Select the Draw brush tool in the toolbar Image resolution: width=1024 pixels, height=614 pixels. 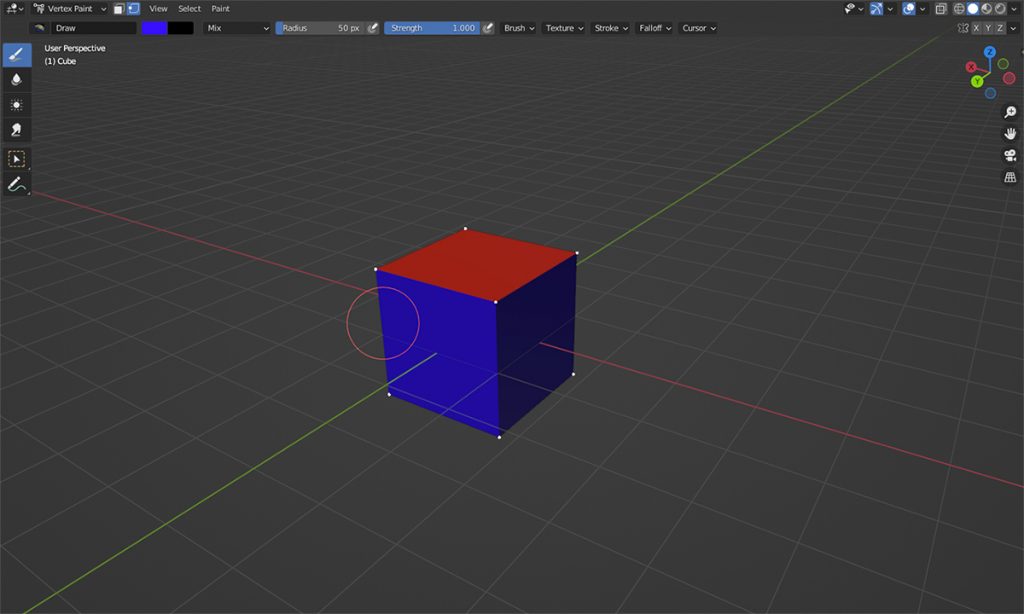coord(17,55)
